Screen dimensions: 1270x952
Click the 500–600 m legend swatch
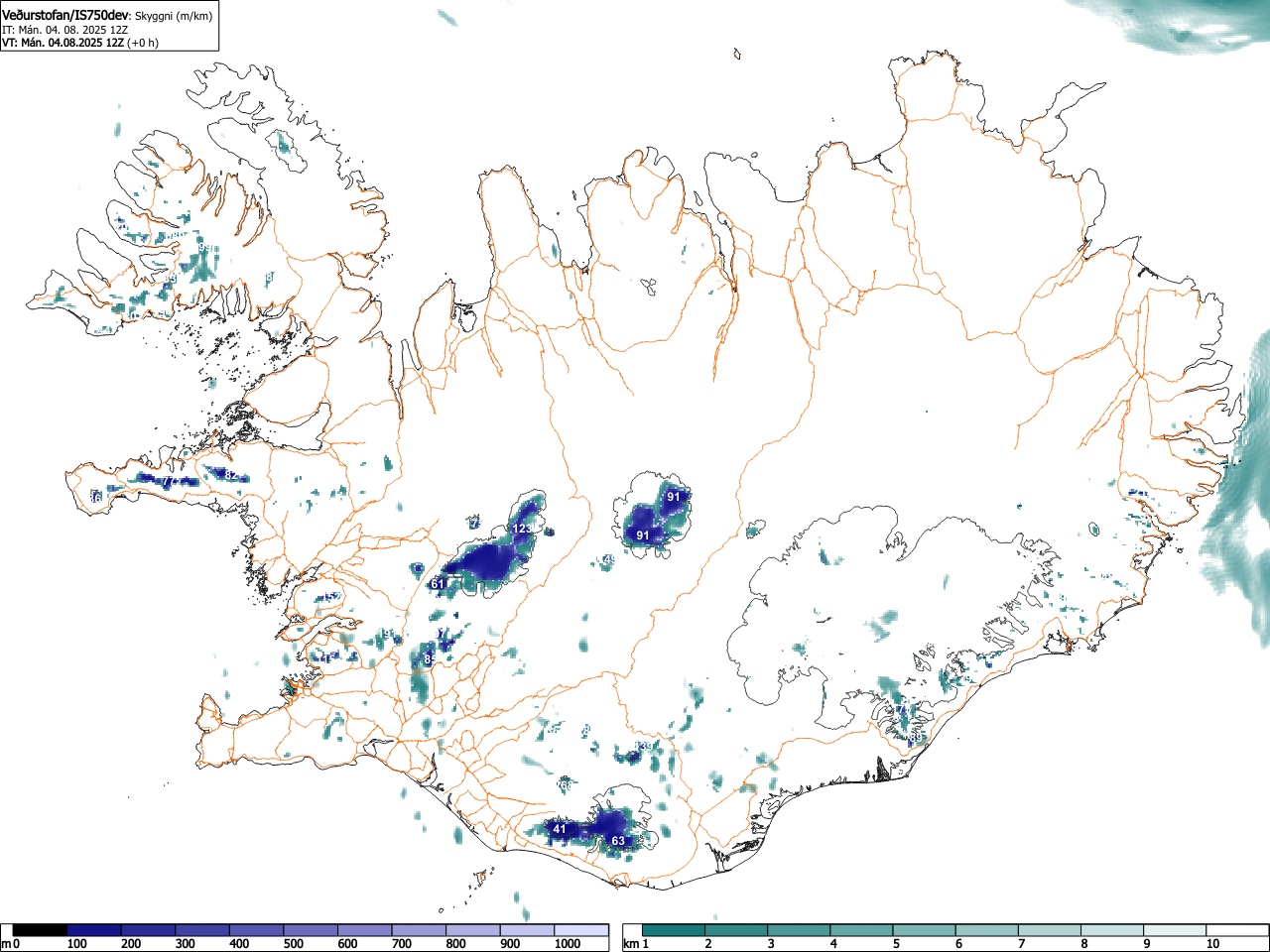click(x=311, y=930)
